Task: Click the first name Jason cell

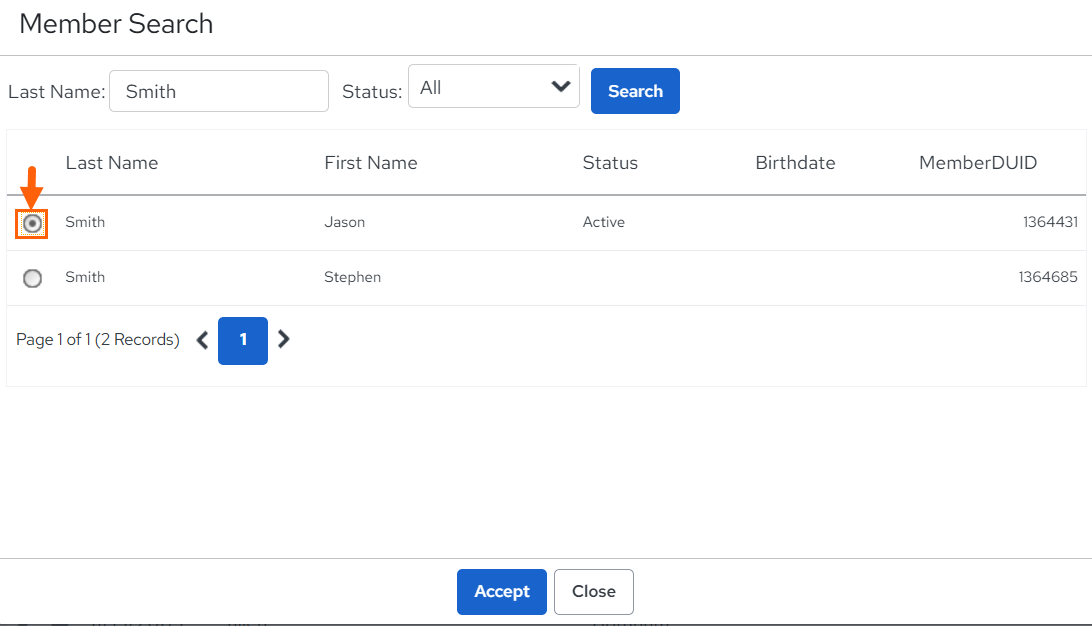Action: (x=345, y=222)
